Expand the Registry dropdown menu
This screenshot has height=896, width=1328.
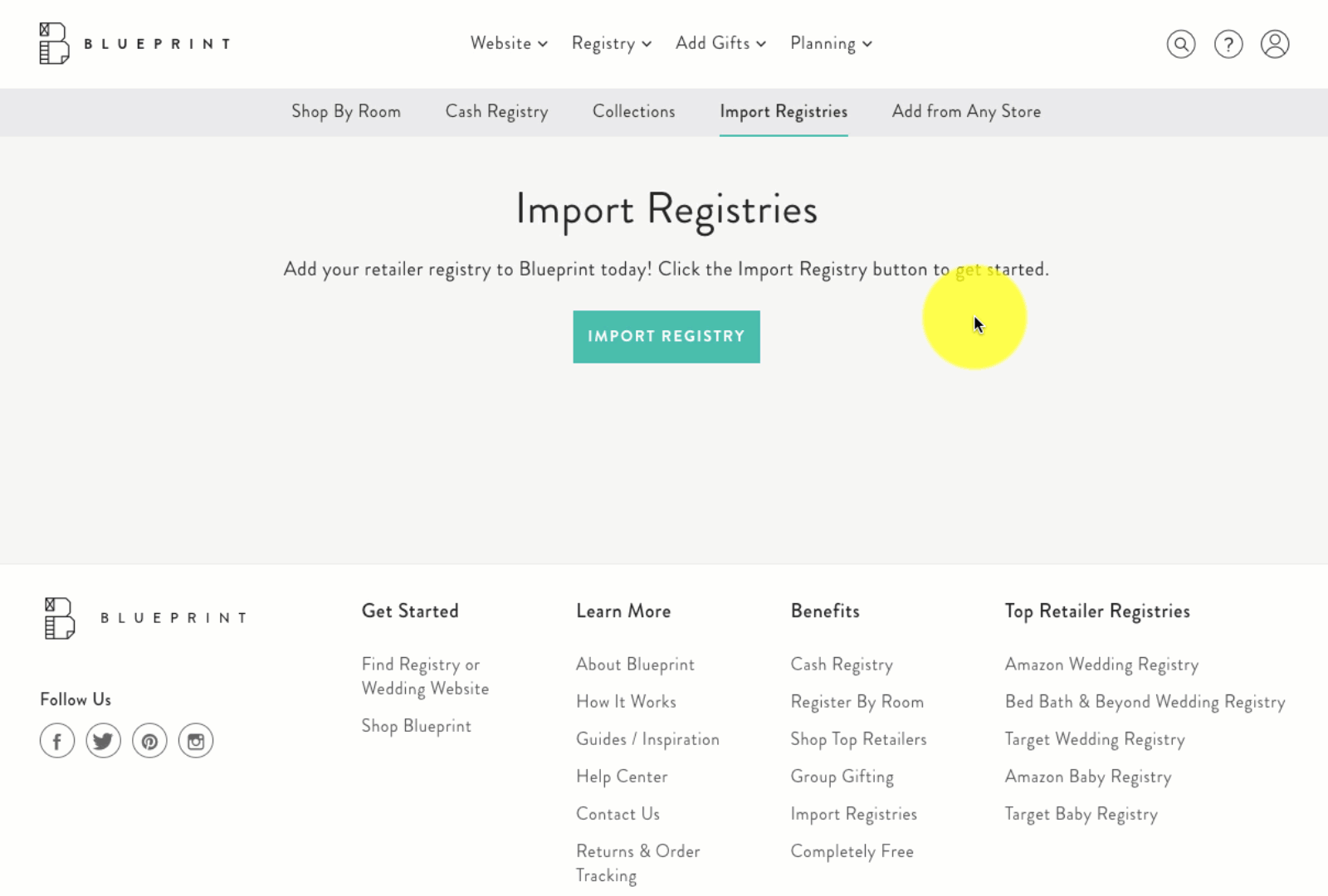612,43
